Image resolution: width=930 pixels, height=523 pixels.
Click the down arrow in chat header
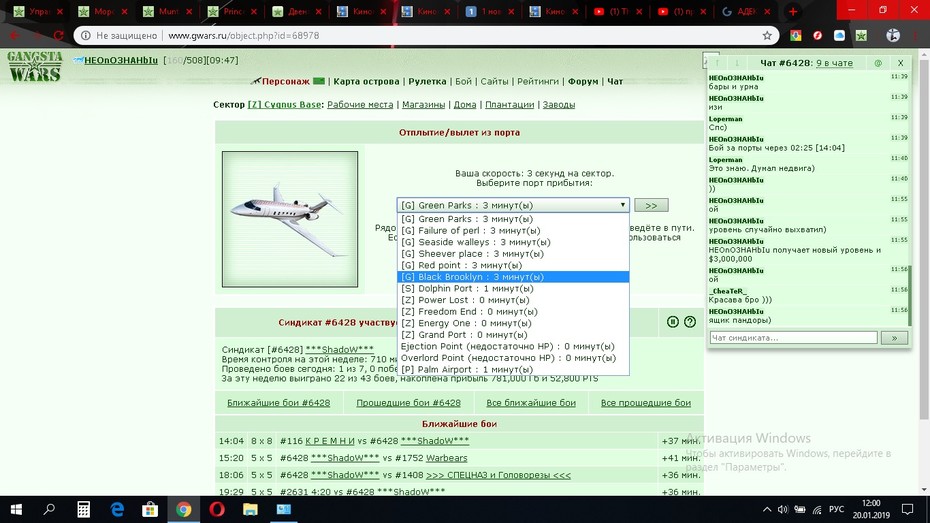point(737,63)
